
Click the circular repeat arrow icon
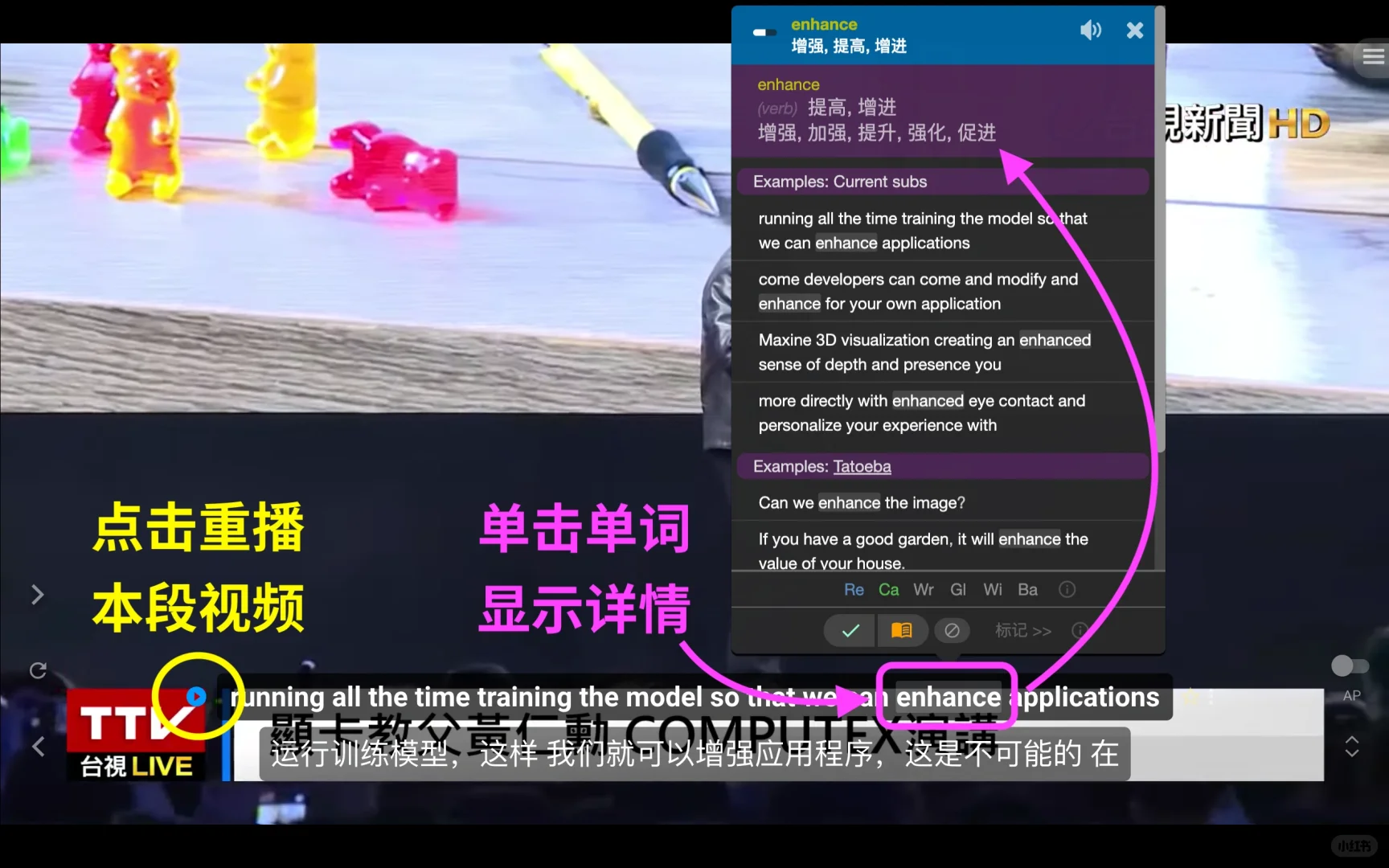click(x=38, y=670)
